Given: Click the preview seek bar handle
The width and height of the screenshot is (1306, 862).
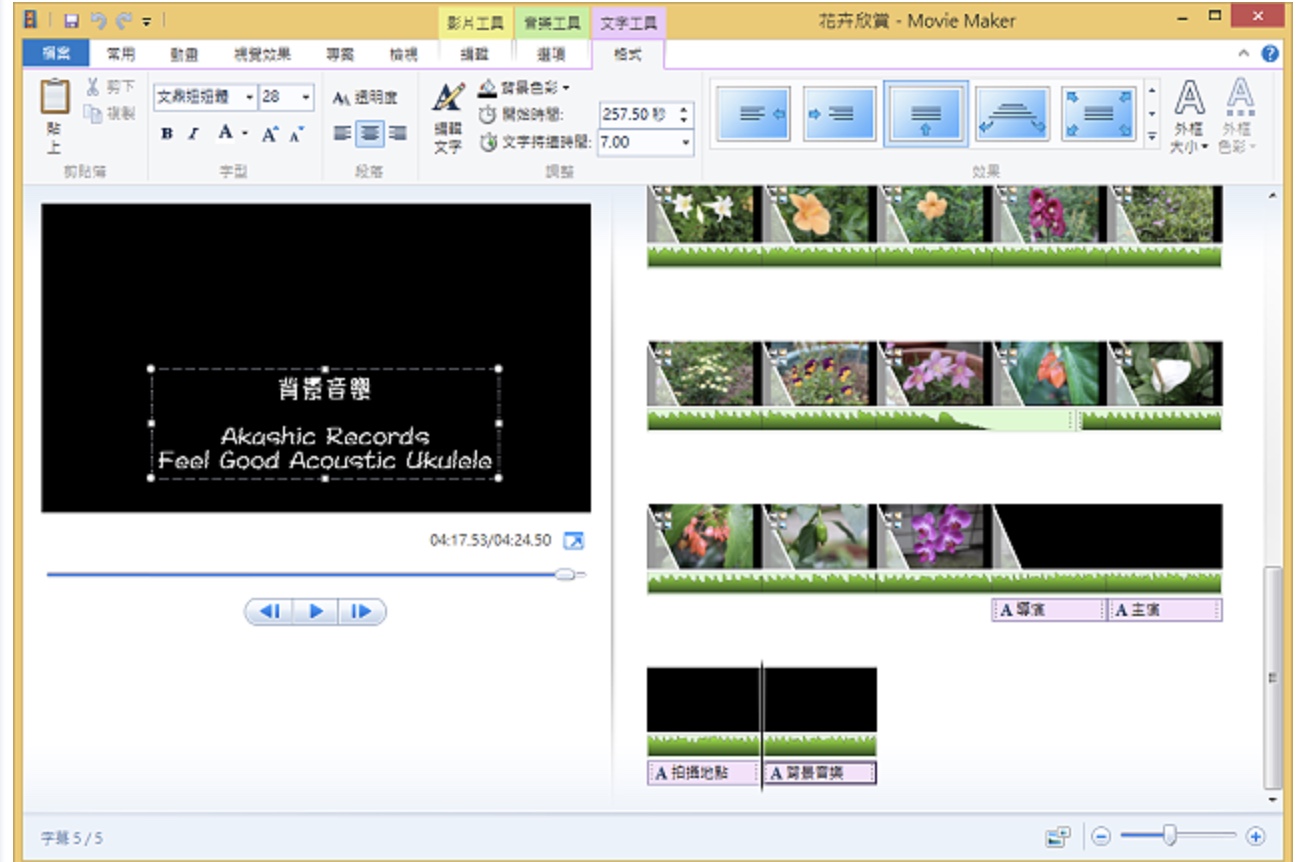Looking at the screenshot, I should click(565, 574).
